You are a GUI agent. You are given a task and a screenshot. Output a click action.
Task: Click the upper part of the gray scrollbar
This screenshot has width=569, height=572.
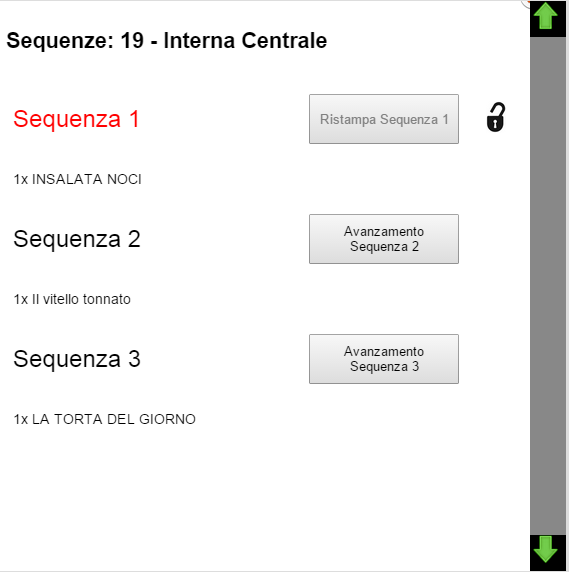(x=548, y=109)
